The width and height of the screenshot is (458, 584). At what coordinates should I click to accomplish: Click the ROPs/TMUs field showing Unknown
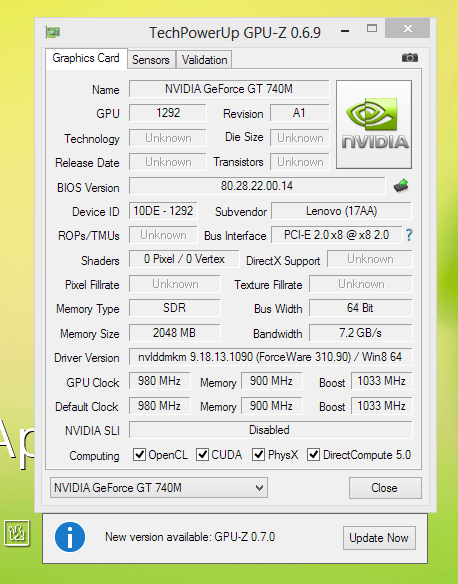pyautogui.click(x=163, y=235)
